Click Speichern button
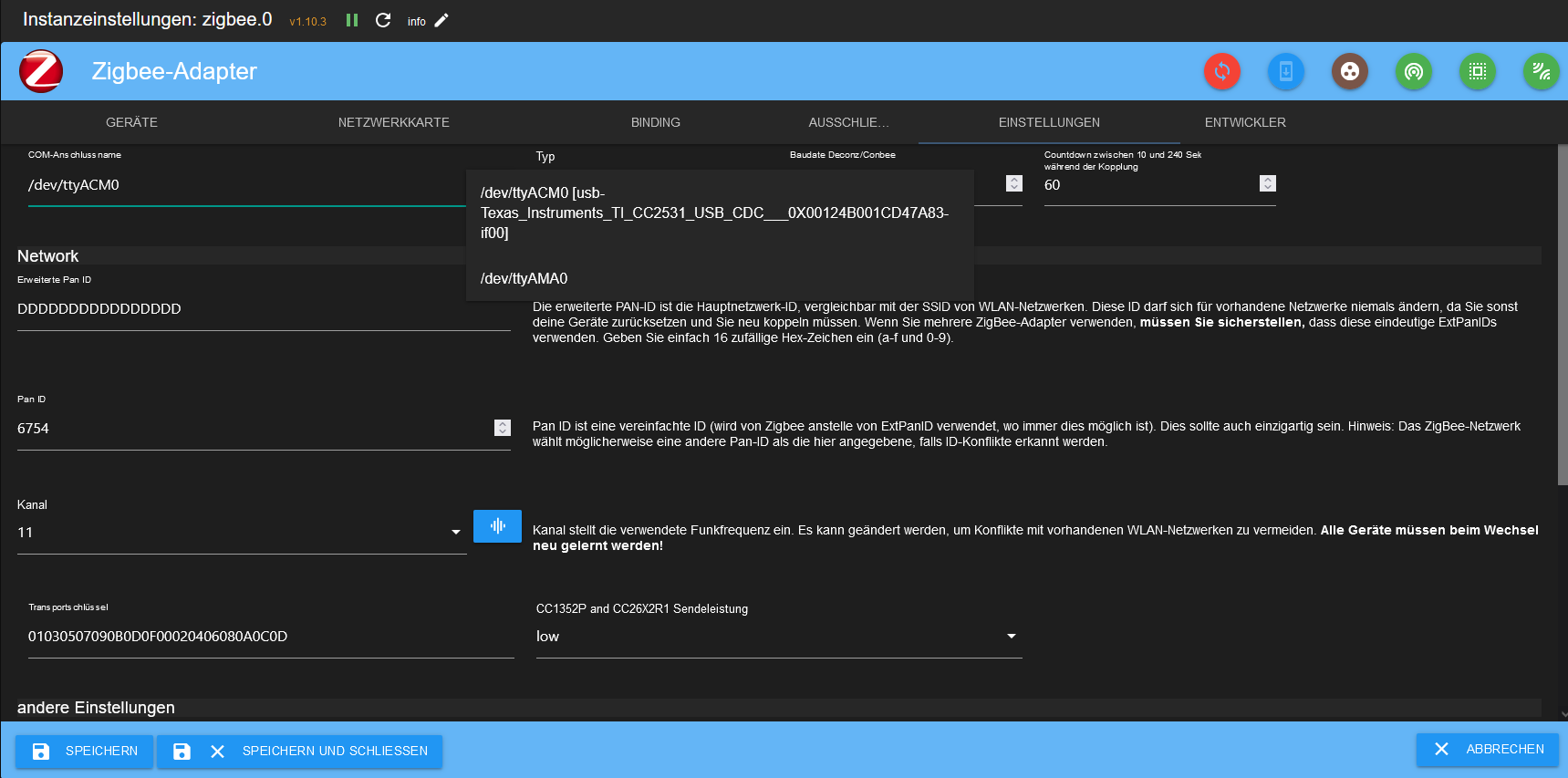This screenshot has width=1568, height=778. pyautogui.click(x=85, y=752)
